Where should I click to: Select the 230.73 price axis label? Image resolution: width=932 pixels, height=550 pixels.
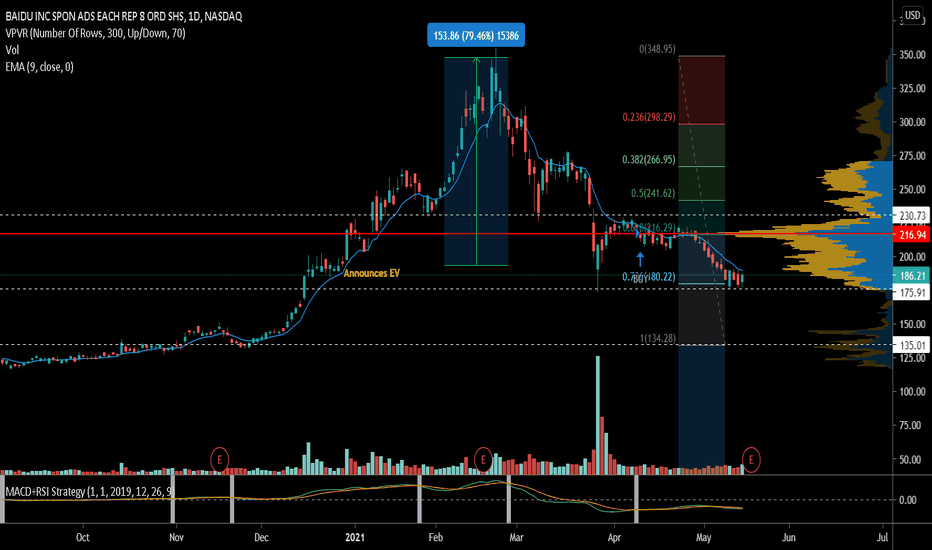tap(912, 215)
